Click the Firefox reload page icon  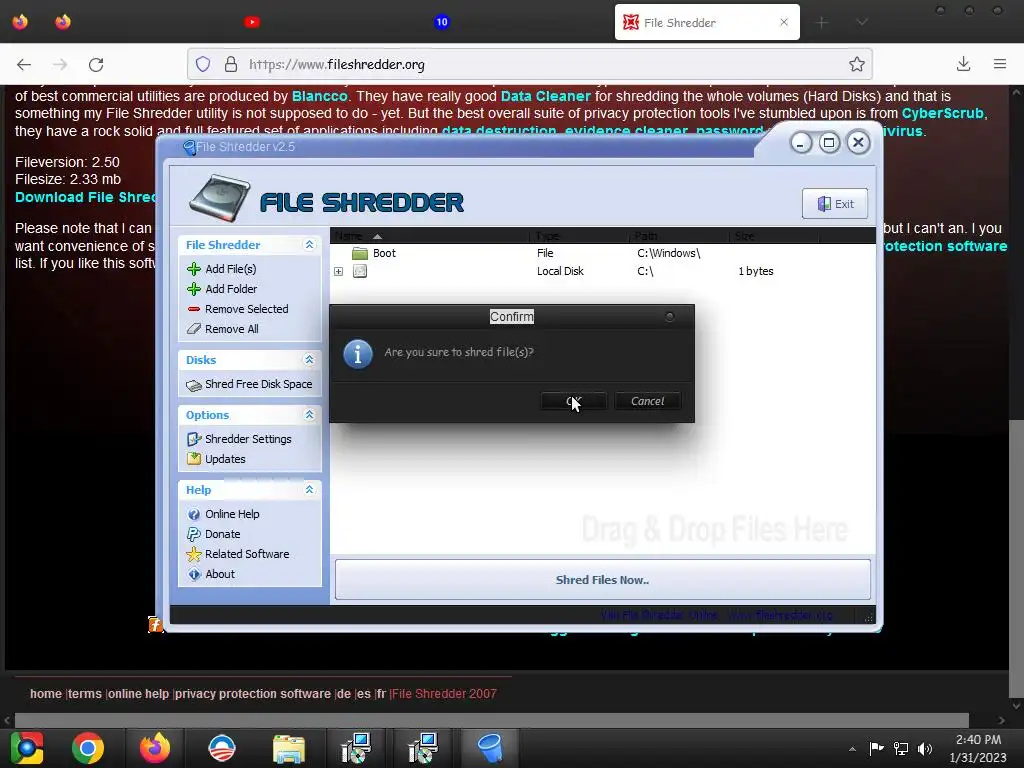coord(96,64)
